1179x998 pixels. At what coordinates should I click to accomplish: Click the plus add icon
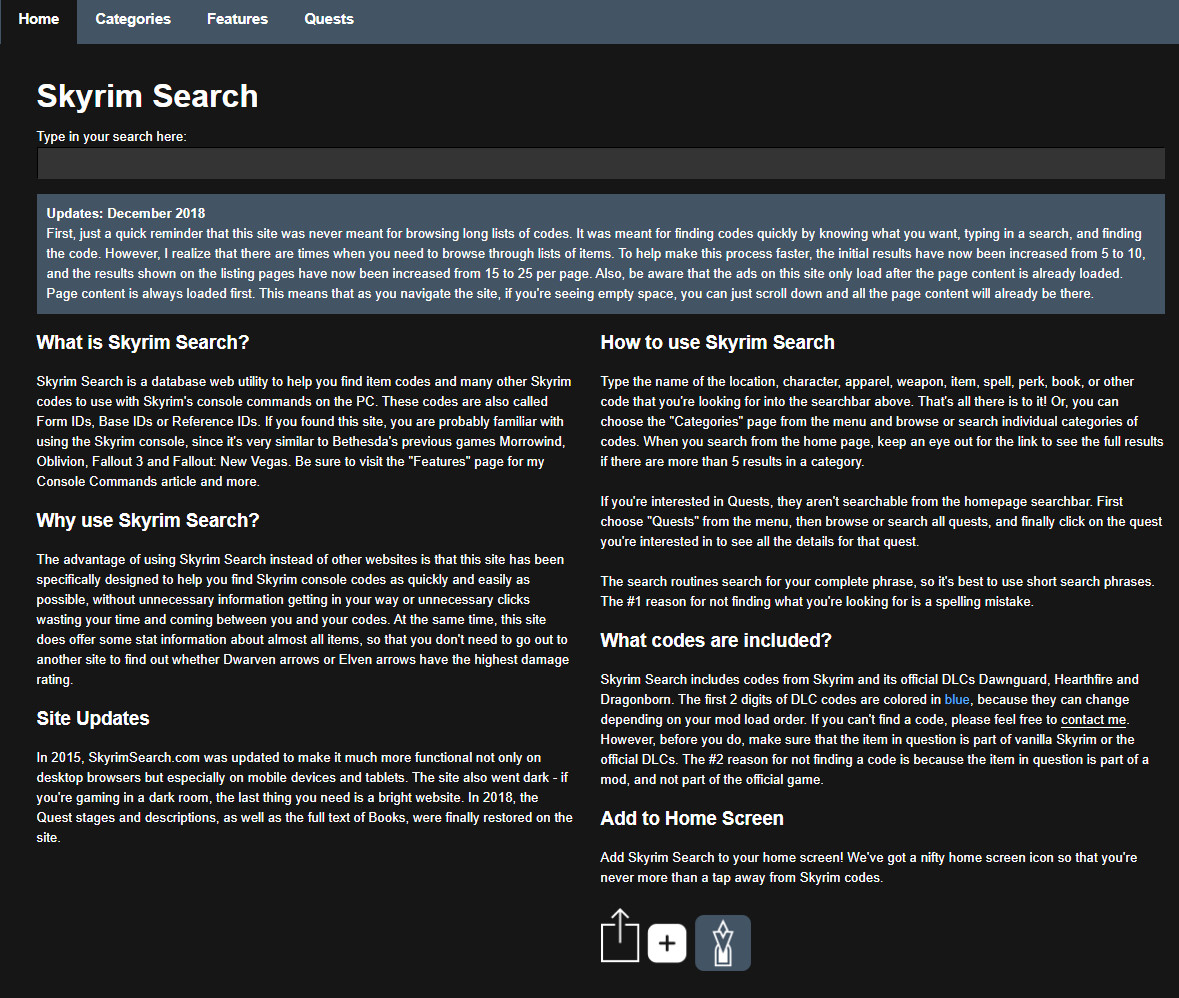tap(667, 943)
